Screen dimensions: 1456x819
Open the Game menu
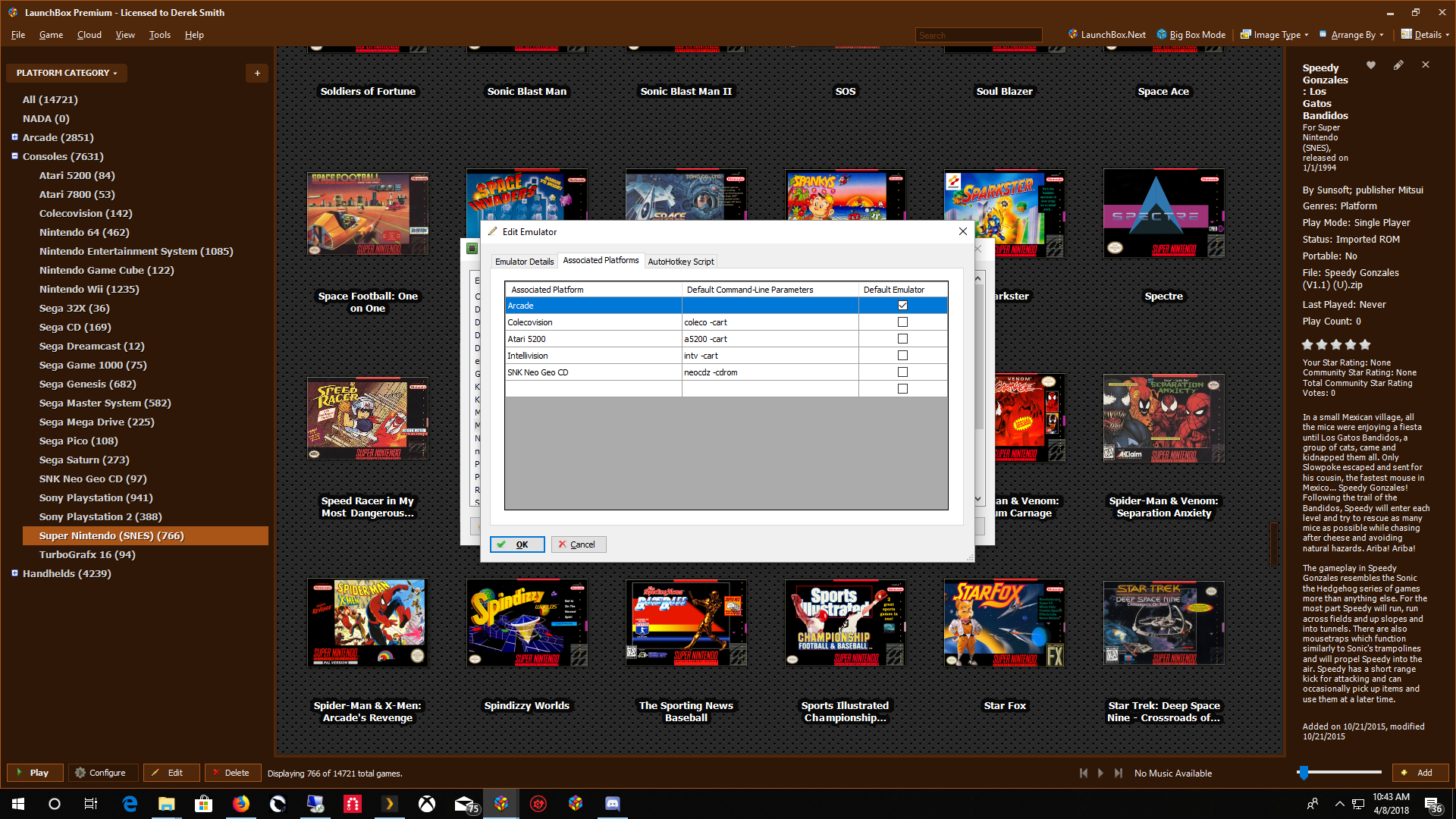[51, 35]
